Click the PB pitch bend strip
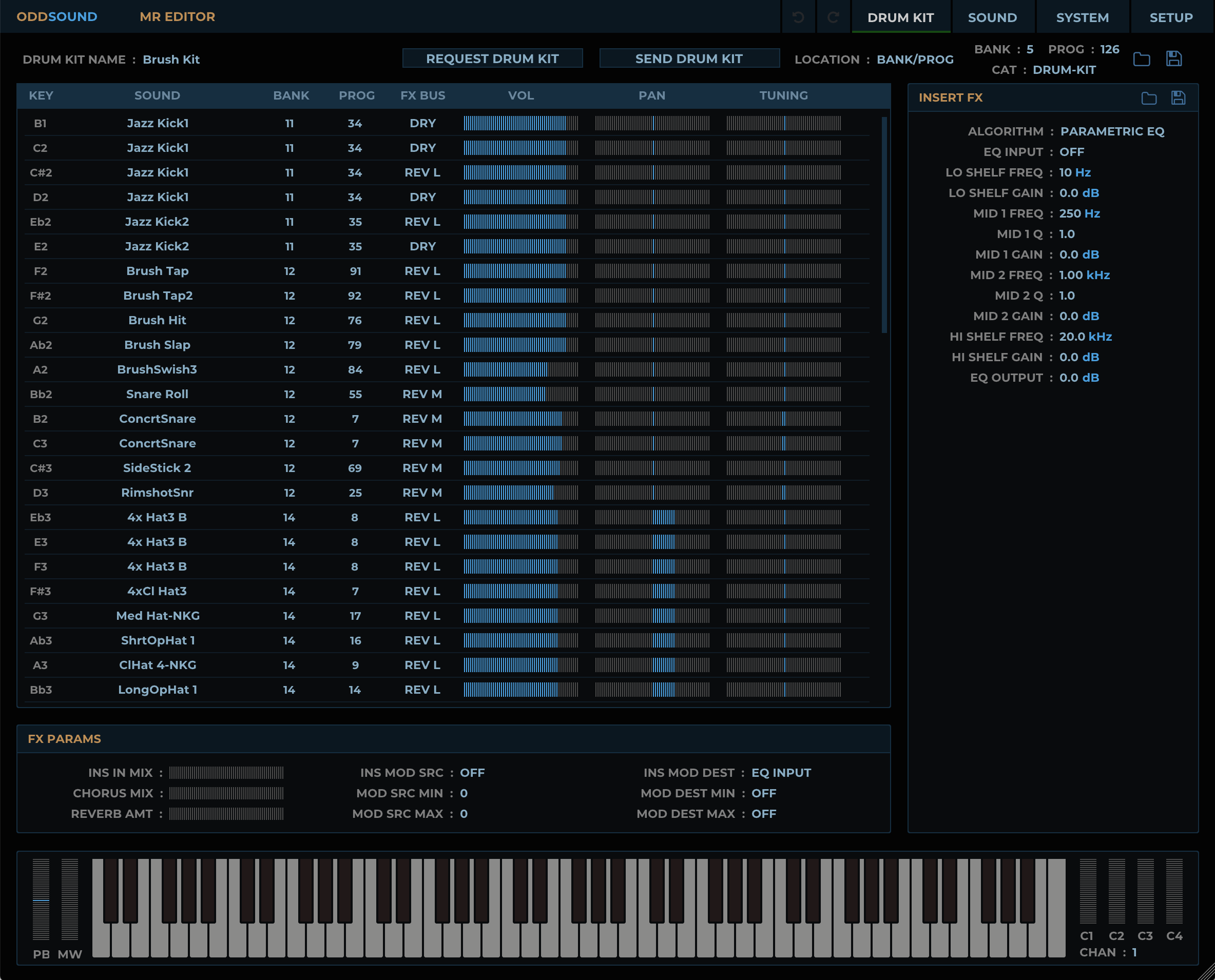Viewport: 1215px width, 980px height. 41,899
